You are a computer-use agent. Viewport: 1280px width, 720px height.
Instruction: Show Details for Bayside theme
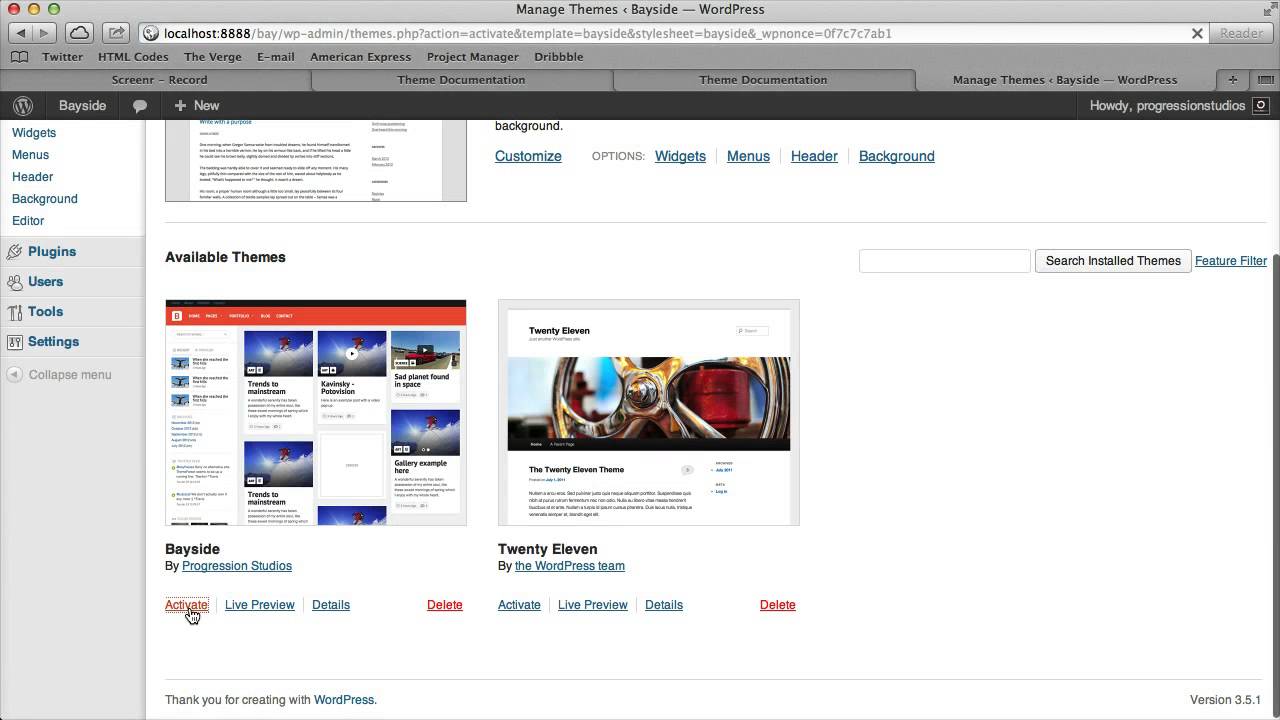[331, 605]
